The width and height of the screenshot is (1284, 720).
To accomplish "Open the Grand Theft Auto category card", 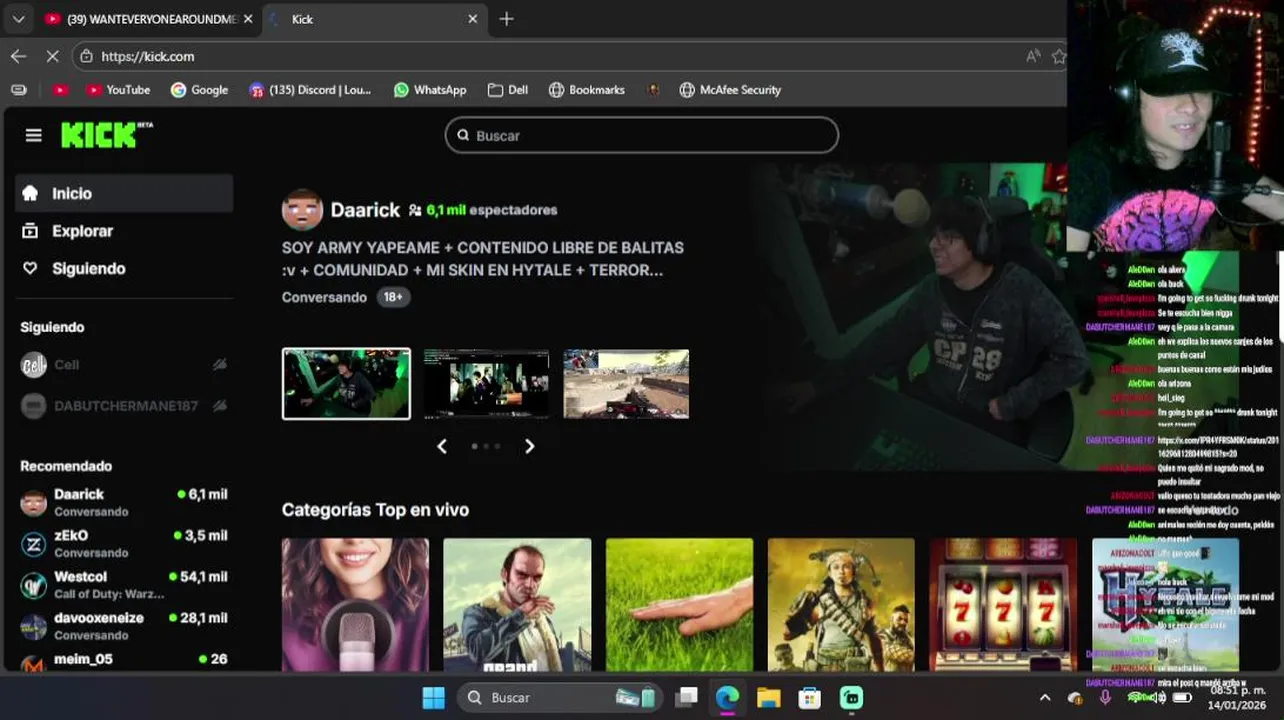I will point(517,605).
